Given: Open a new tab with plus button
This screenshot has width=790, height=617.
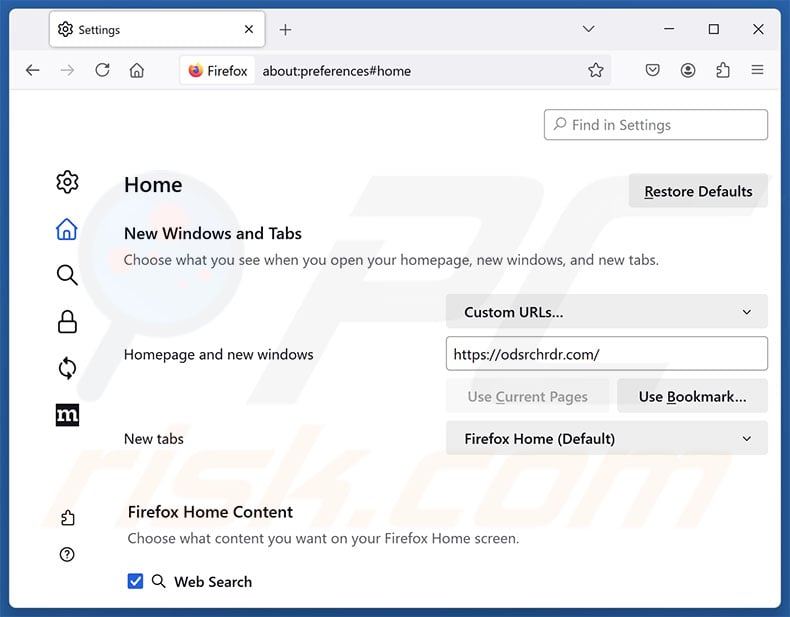Looking at the screenshot, I should [x=285, y=30].
